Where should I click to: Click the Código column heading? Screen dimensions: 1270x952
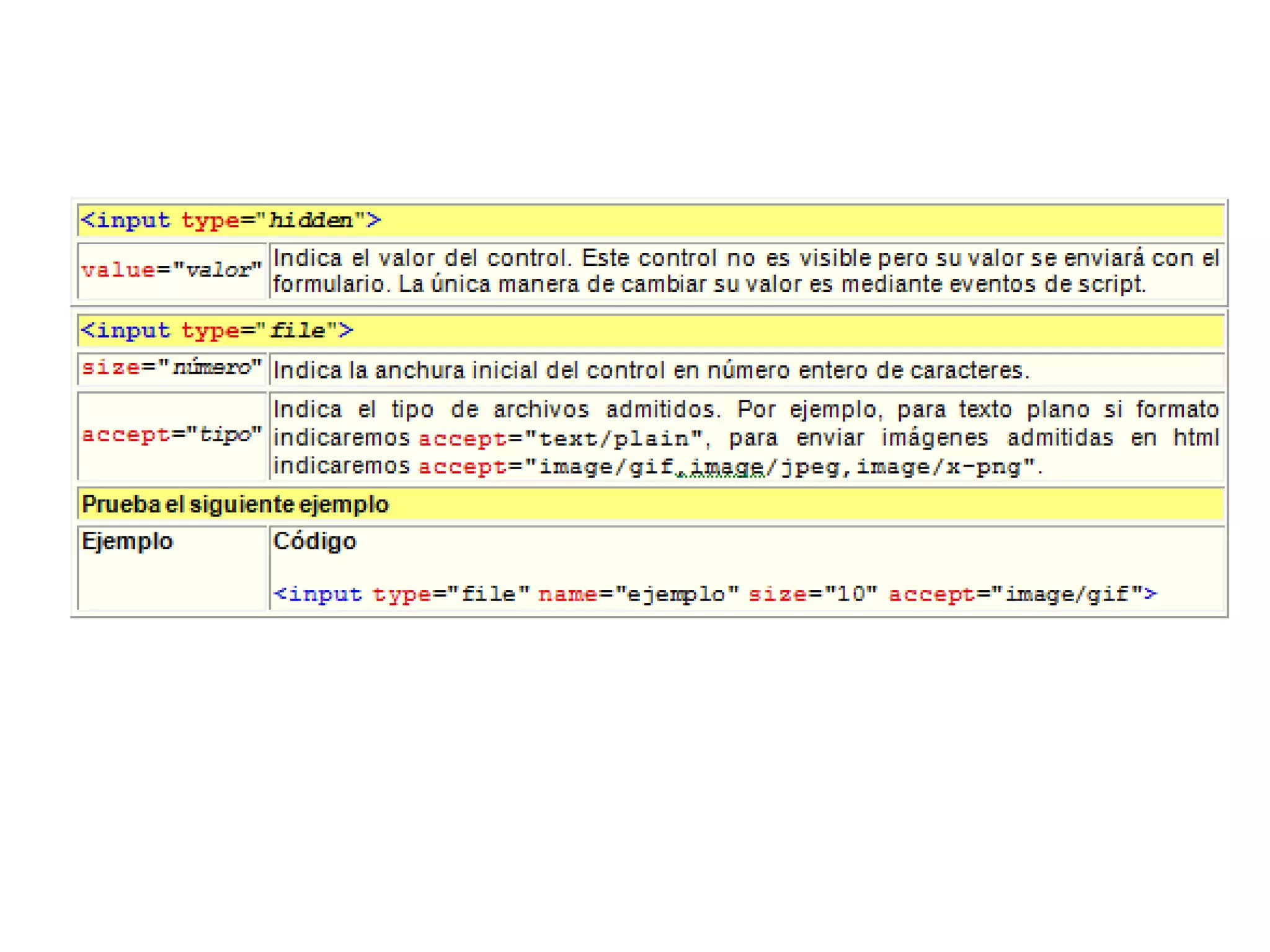tap(315, 542)
